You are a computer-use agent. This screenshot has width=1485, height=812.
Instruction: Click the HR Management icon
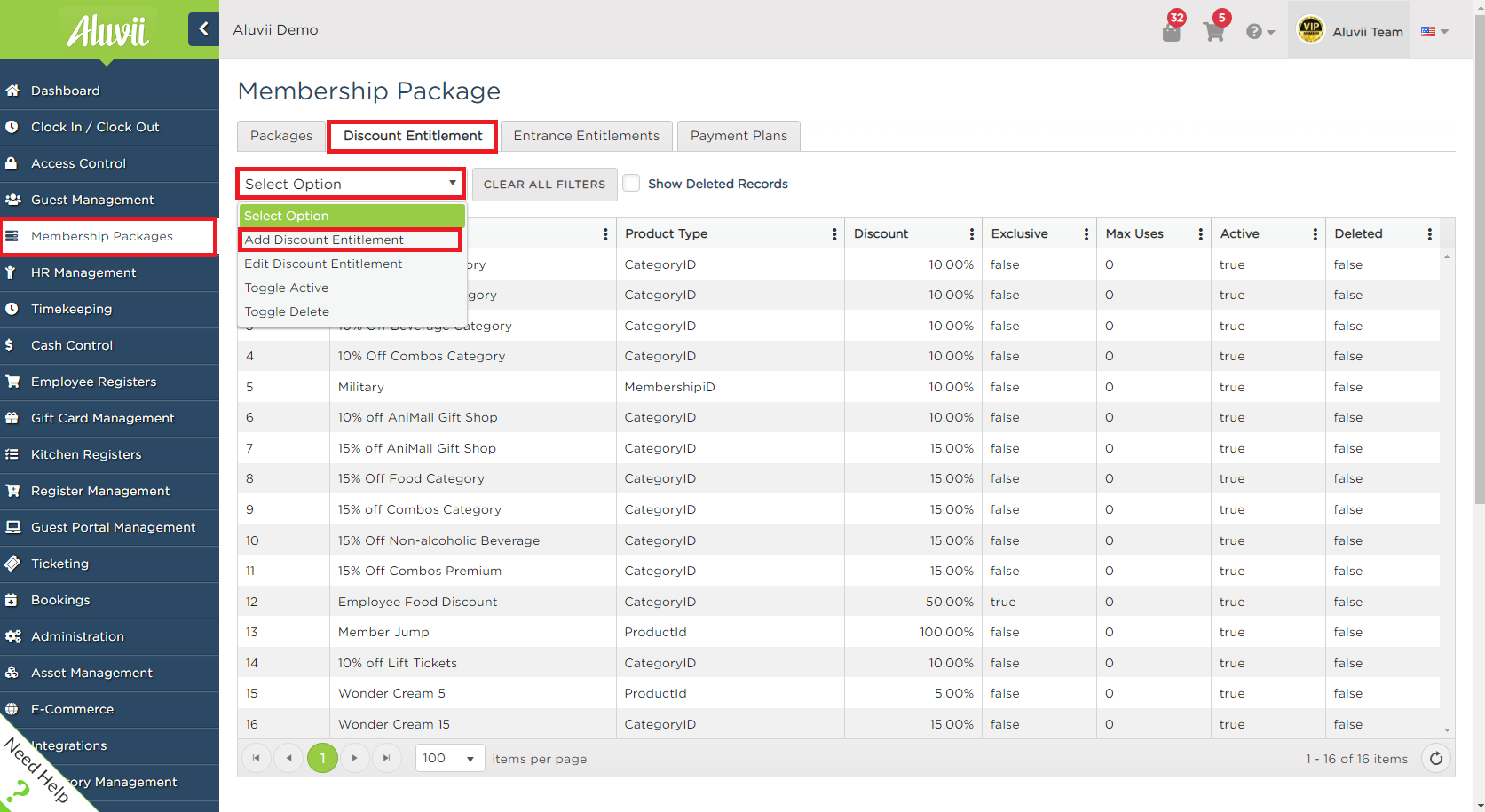(x=12, y=272)
